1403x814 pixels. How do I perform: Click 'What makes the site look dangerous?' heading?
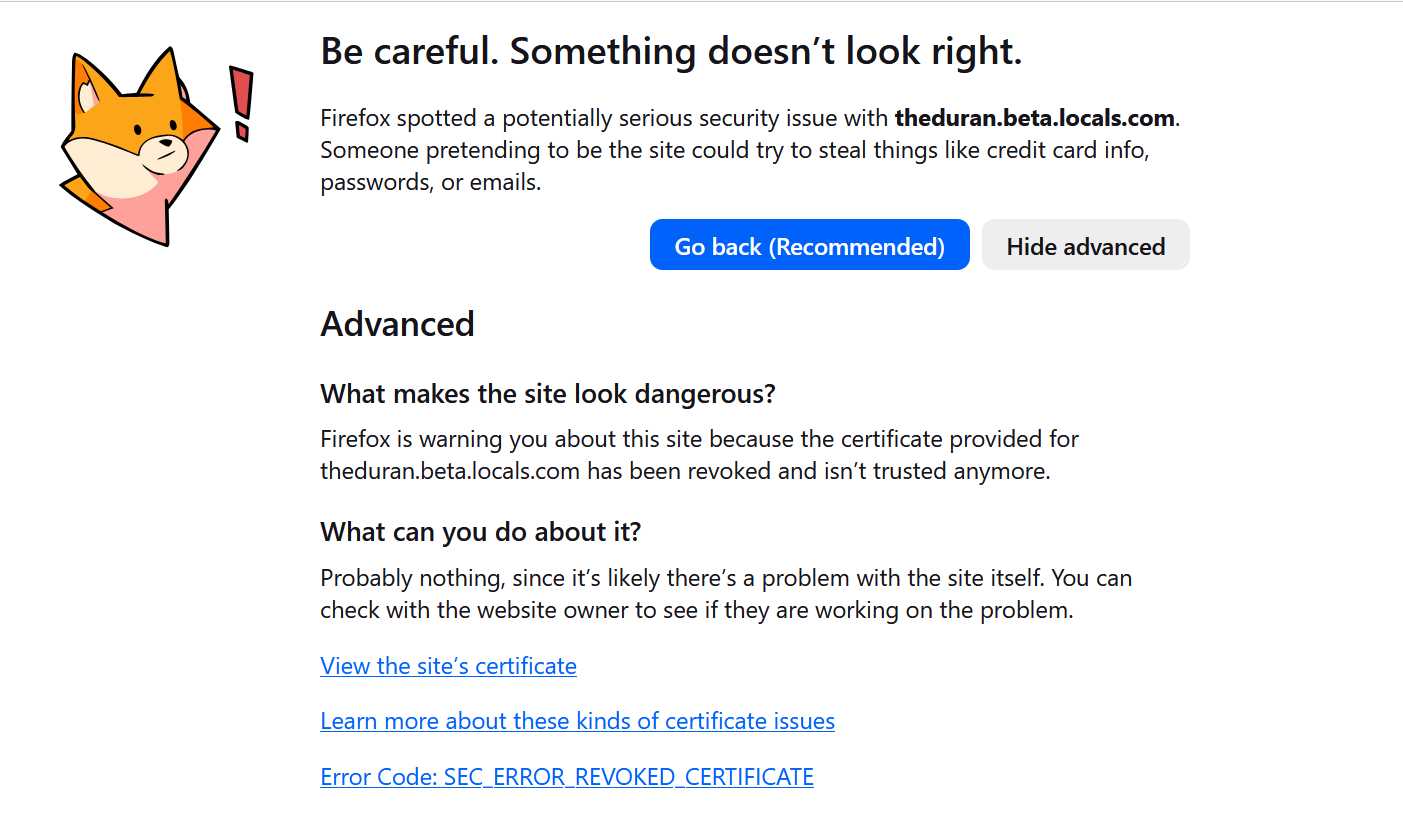click(x=547, y=394)
